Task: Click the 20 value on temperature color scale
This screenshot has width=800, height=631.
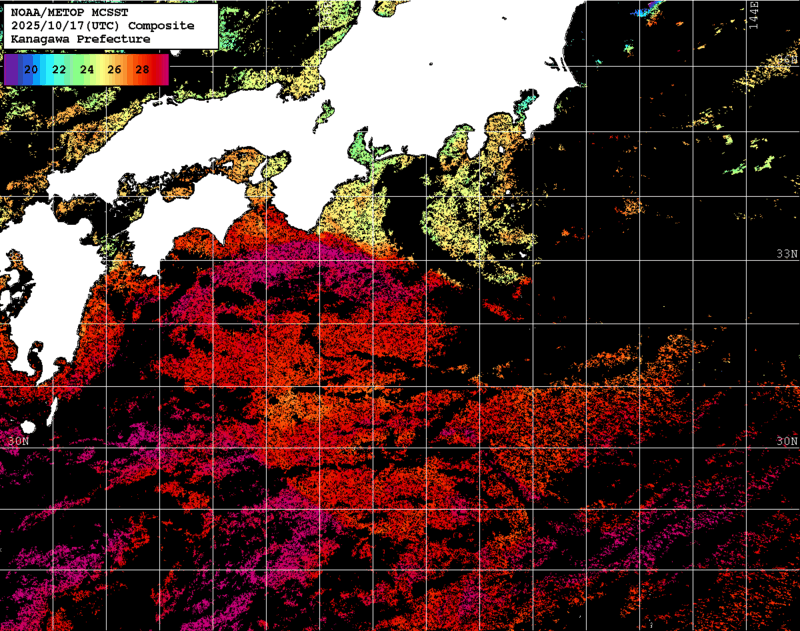Action: pos(31,70)
